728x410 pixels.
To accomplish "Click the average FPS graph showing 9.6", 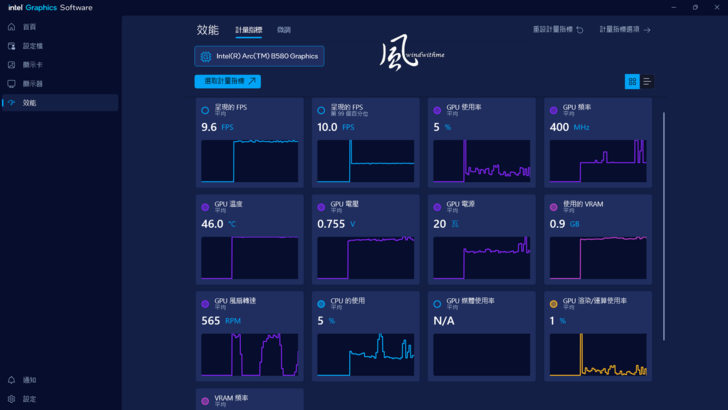I will click(x=250, y=161).
